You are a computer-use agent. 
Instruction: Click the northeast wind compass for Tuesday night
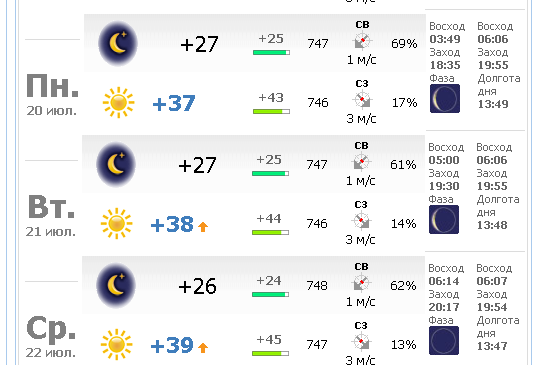(x=361, y=161)
